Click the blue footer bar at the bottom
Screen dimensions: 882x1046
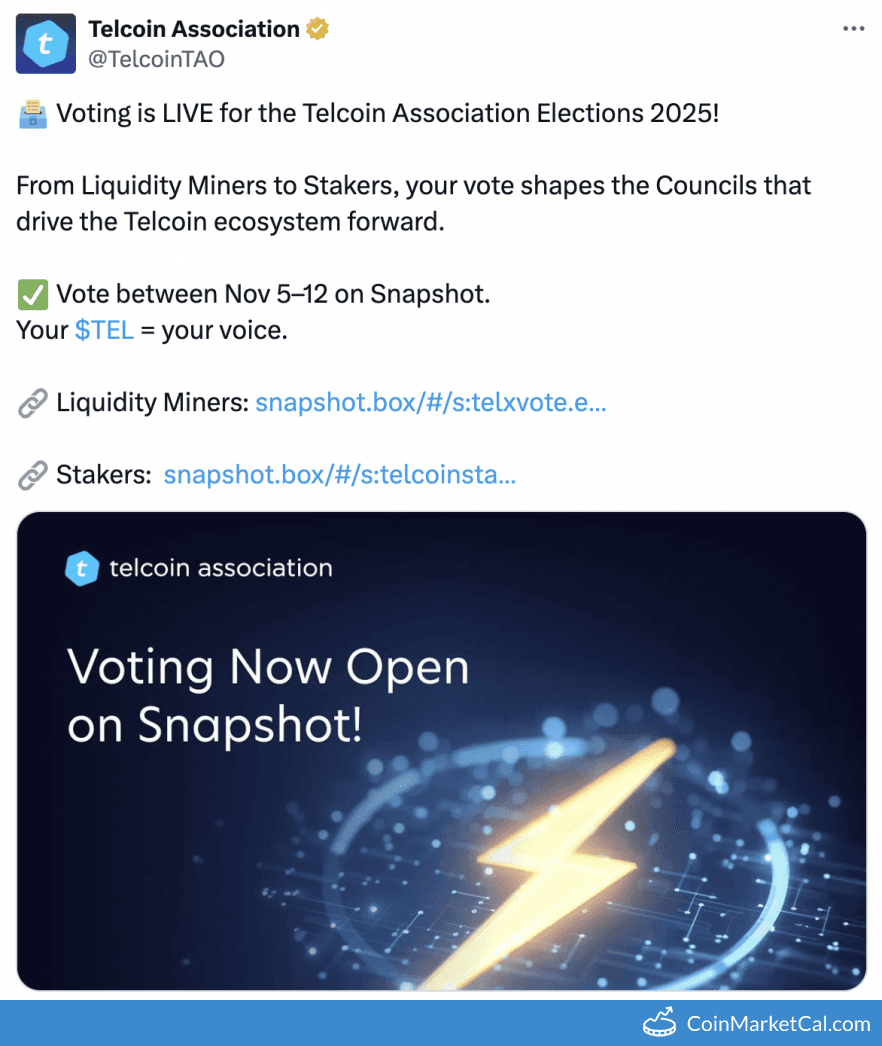click(300, 1023)
